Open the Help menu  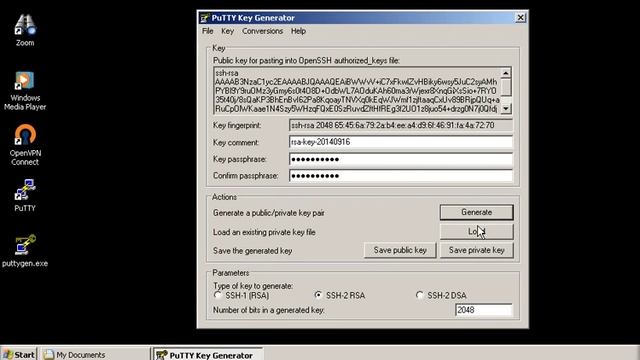pyautogui.click(x=298, y=31)
